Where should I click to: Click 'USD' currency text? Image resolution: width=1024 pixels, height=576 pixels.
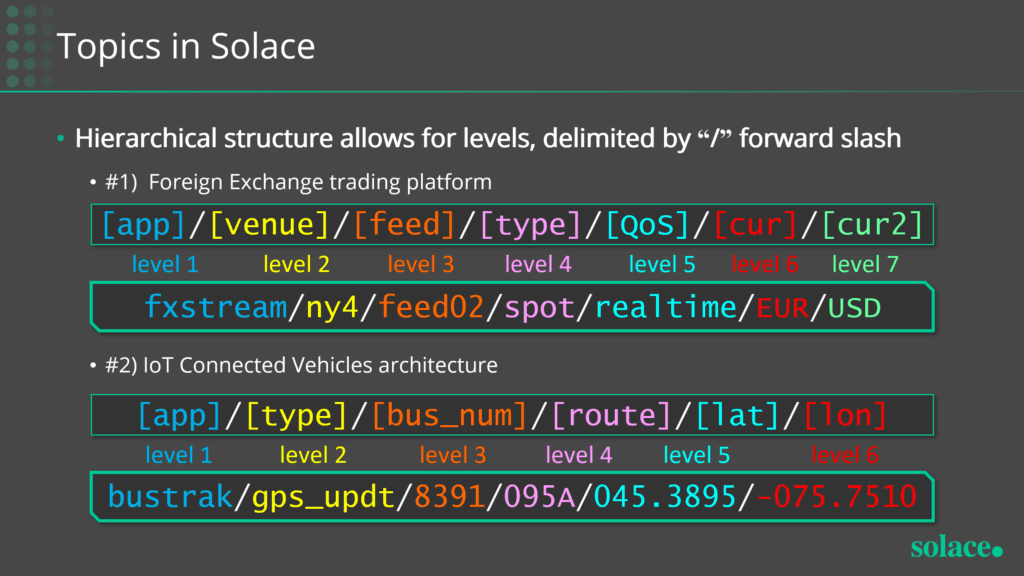(854, 308)
